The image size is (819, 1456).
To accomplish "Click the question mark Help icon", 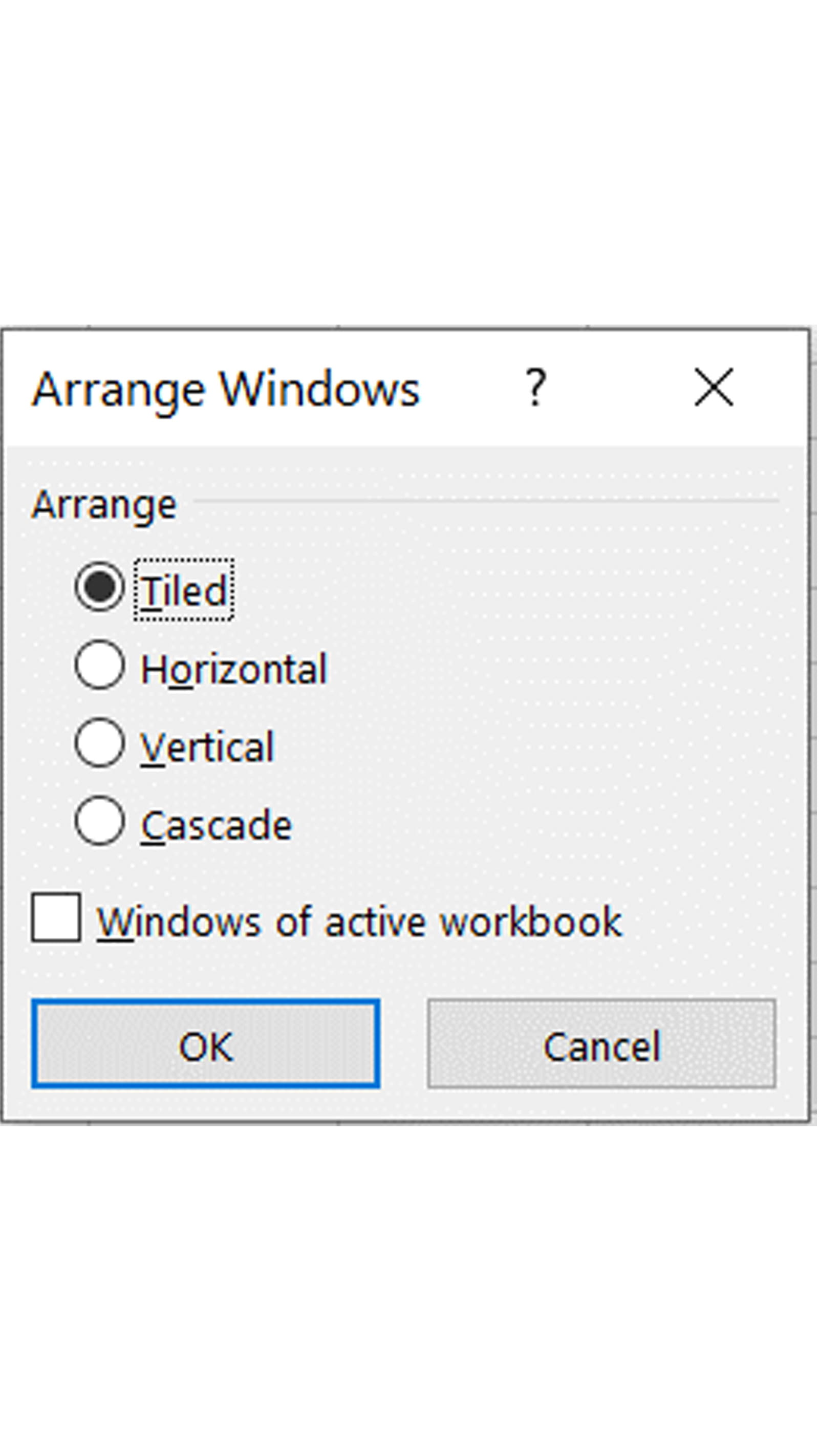I will [535, 388].
